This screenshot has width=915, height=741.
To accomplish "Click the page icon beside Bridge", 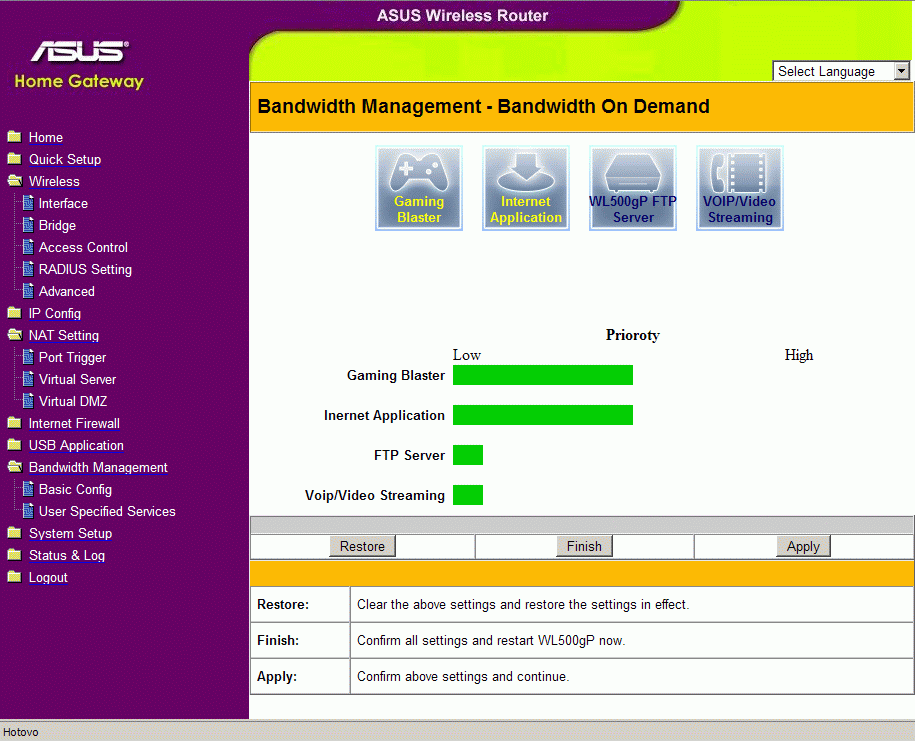I will coord(28,225).
